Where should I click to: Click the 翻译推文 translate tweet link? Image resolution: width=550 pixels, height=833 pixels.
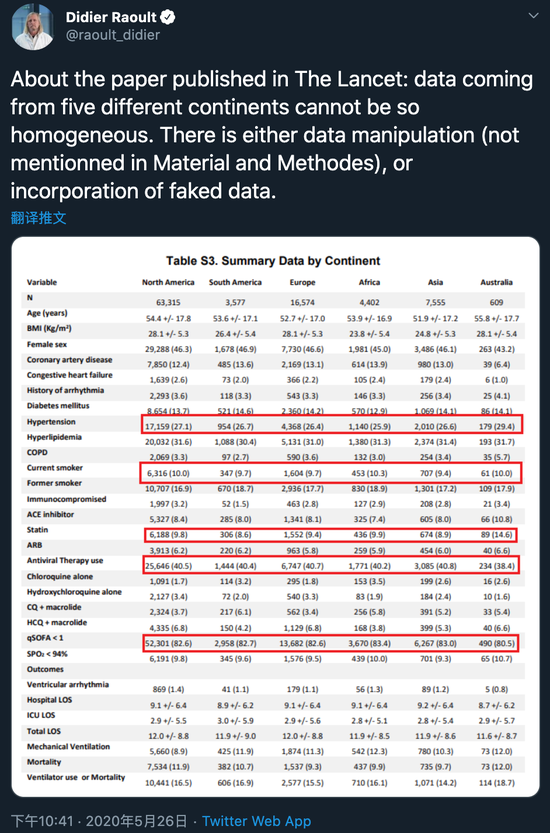(x=38, y=218)
